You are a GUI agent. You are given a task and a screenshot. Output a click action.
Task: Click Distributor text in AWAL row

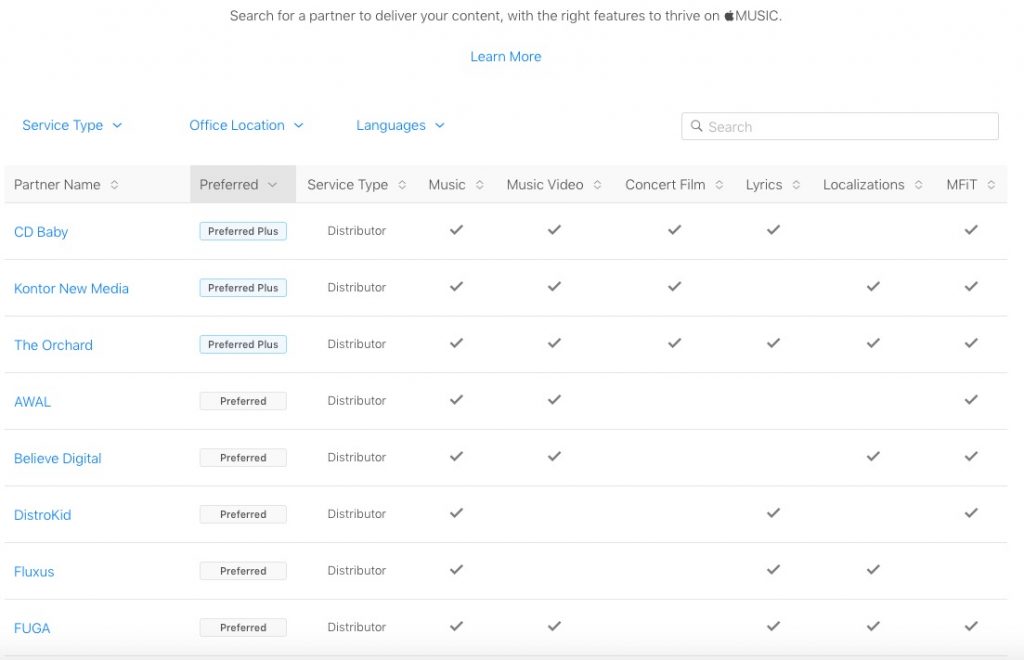357,400
